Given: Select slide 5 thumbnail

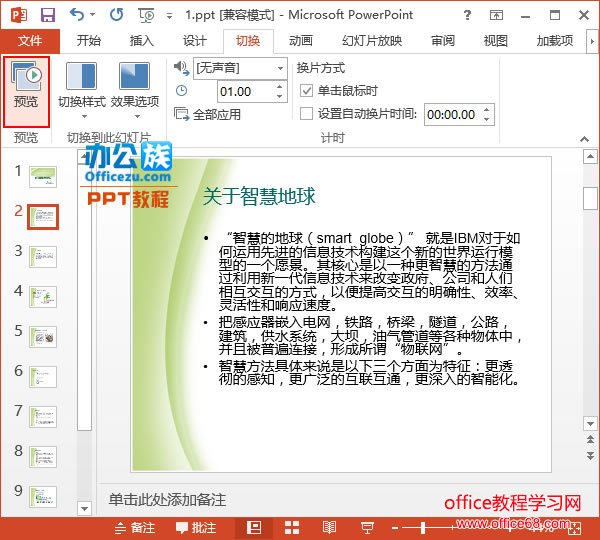Looking at the screenshot, I should point(43,337).
